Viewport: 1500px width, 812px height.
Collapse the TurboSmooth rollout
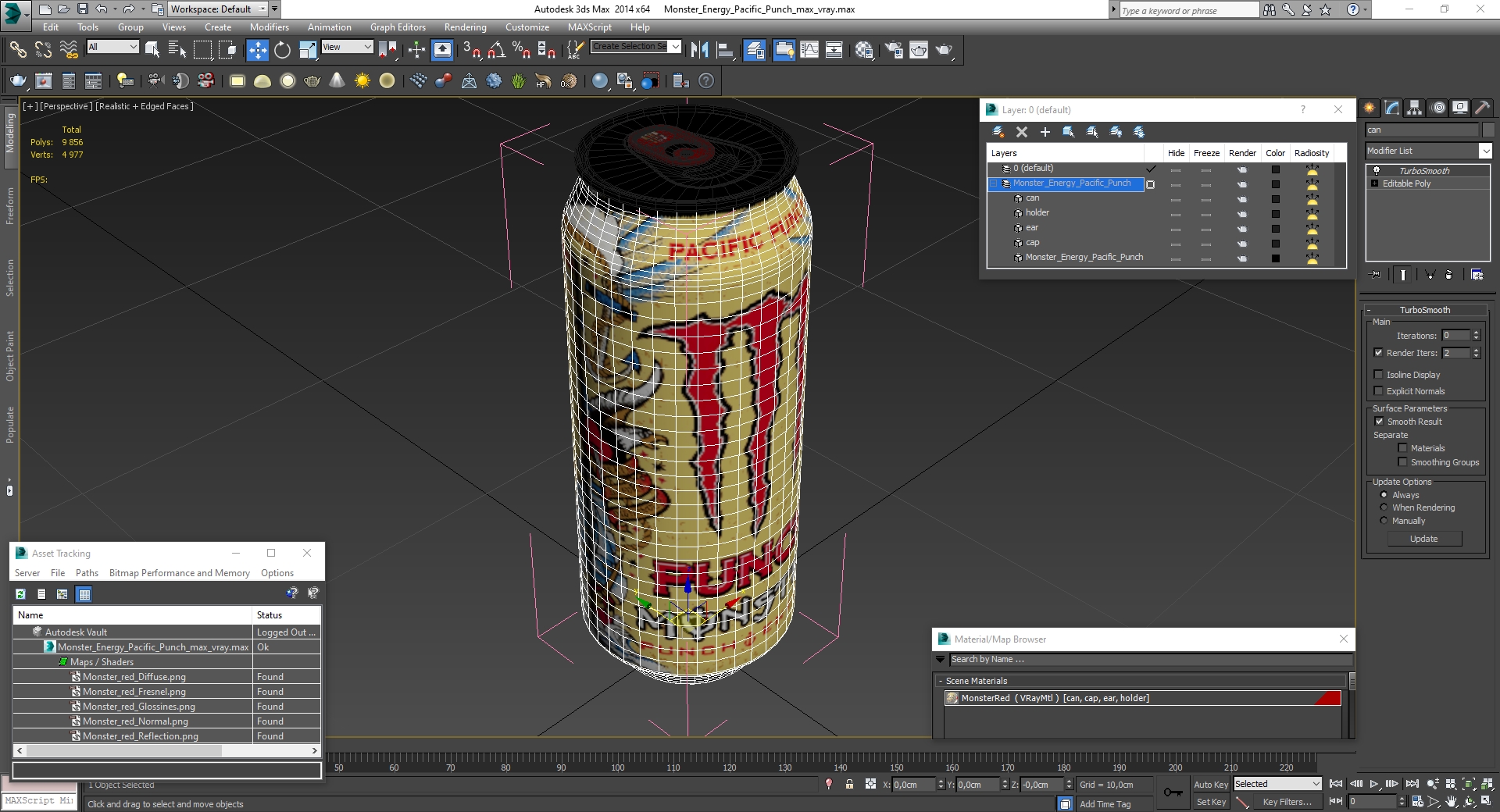point(1425,310)
